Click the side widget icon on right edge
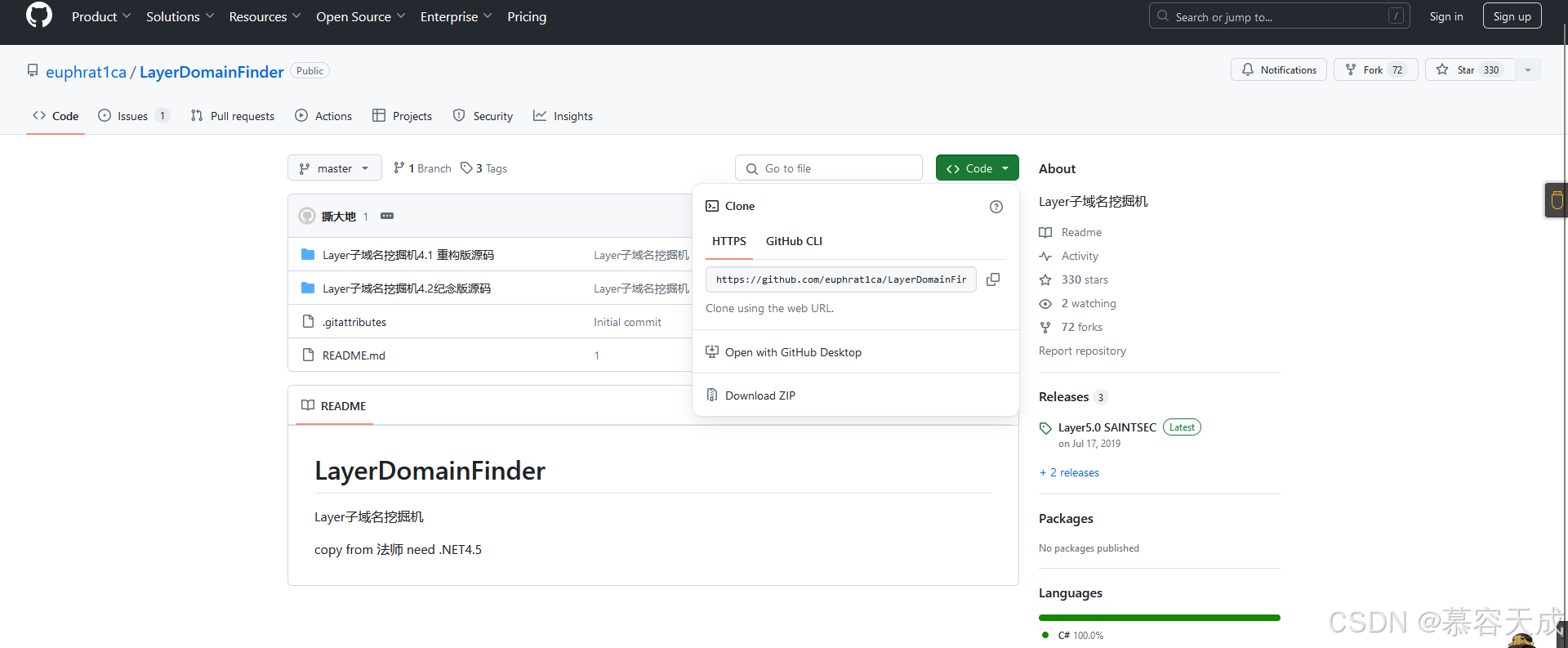This screenshot has width=1568, height=648. coord(1557,199)
